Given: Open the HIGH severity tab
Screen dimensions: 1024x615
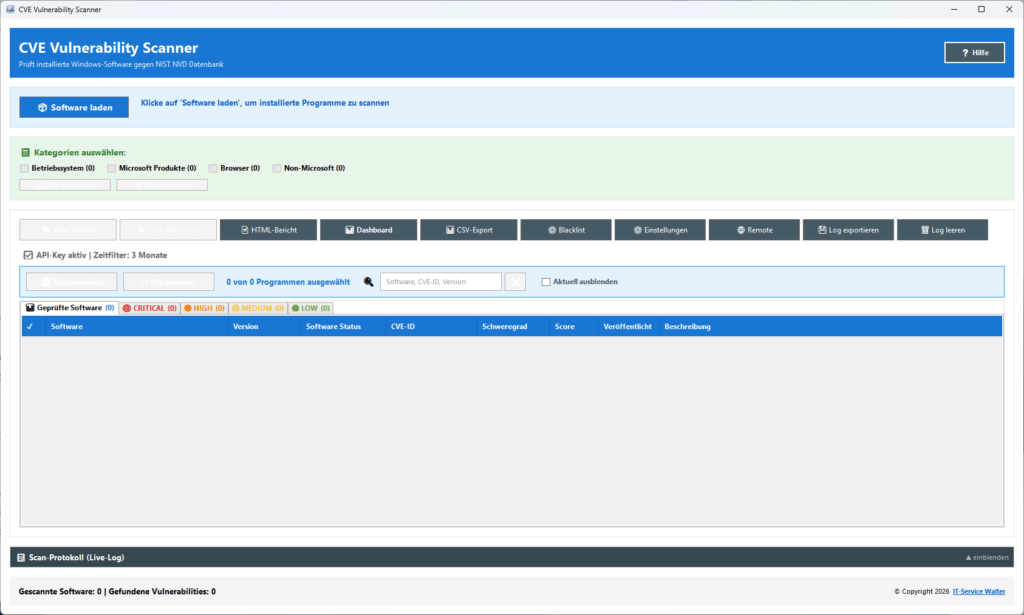Looking at the screenshot, I should [204, 307].
